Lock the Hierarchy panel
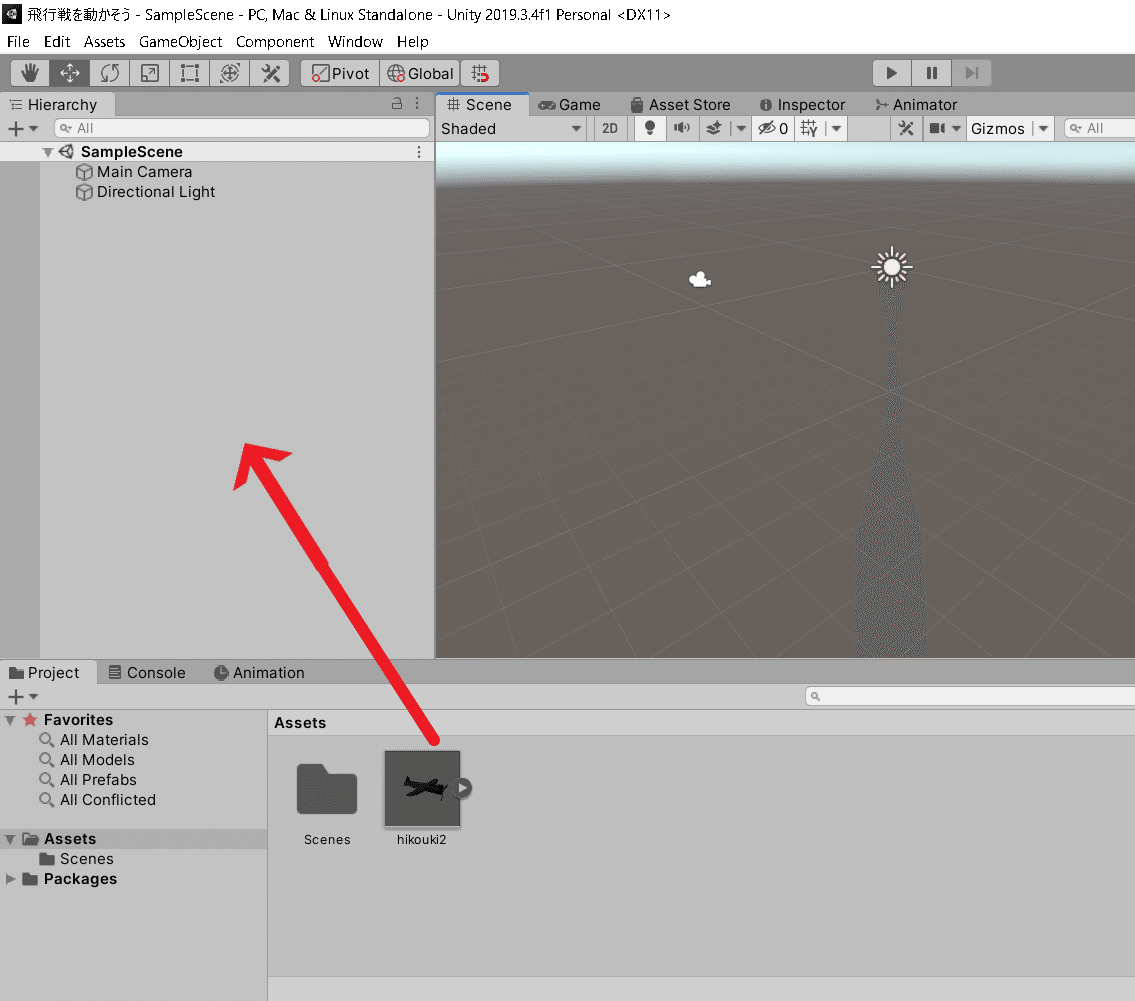 397,104
